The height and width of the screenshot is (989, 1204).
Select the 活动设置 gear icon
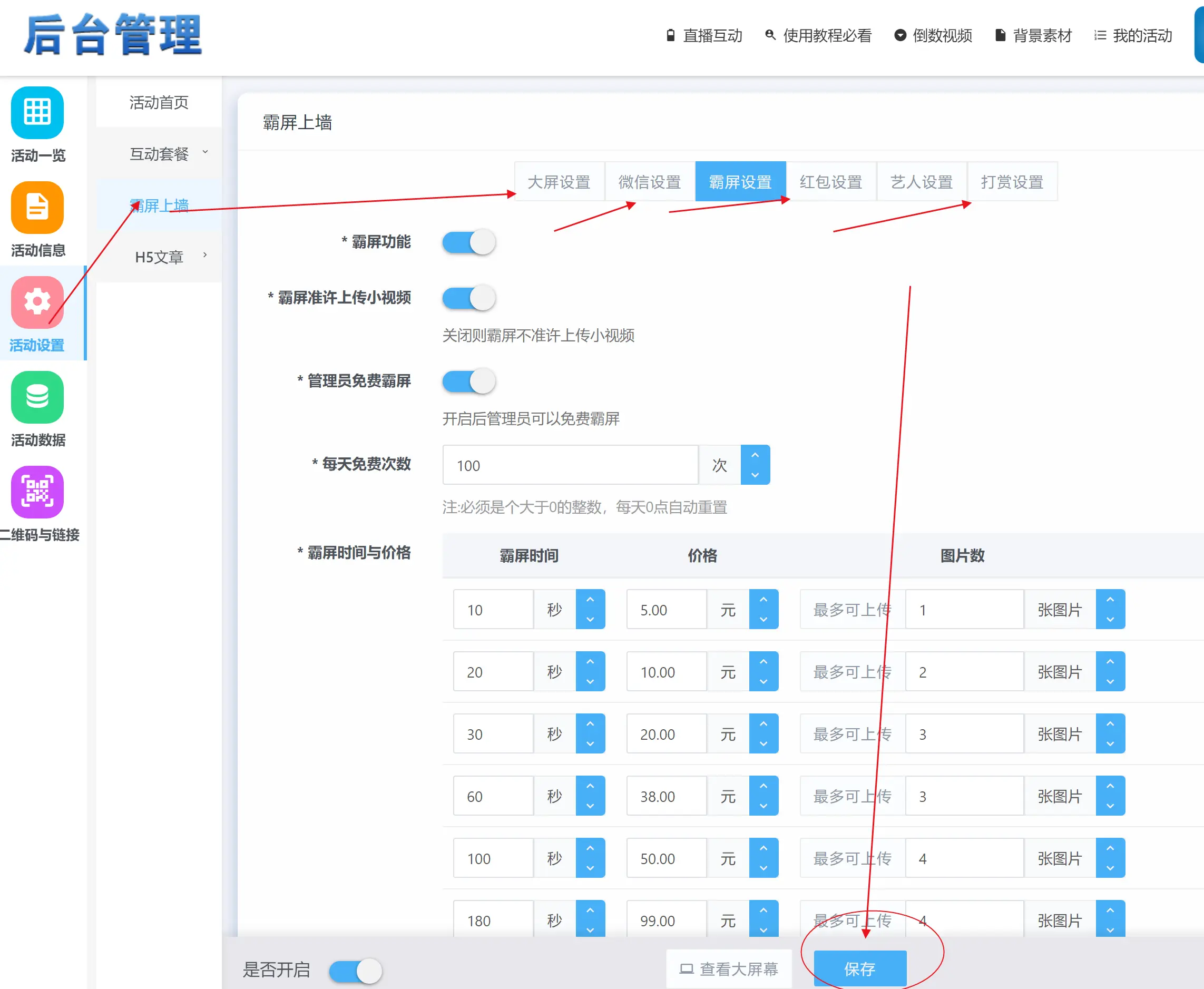(x=37, y=302)
